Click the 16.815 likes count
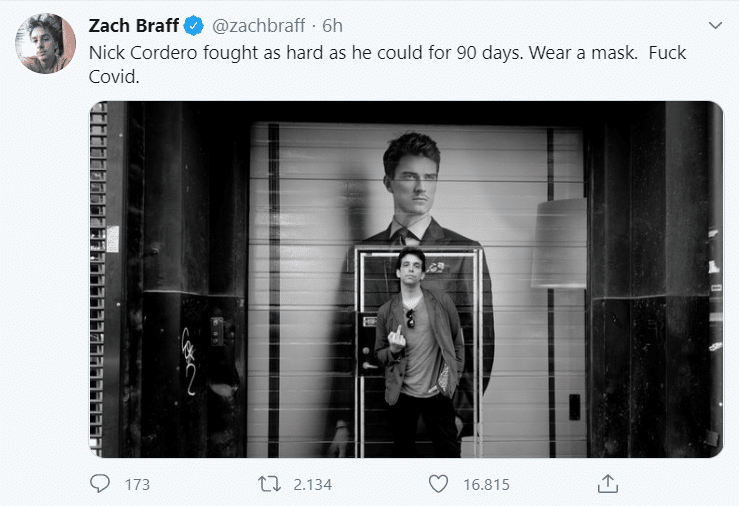Viewport: 739px width, 506px height. 486,485
